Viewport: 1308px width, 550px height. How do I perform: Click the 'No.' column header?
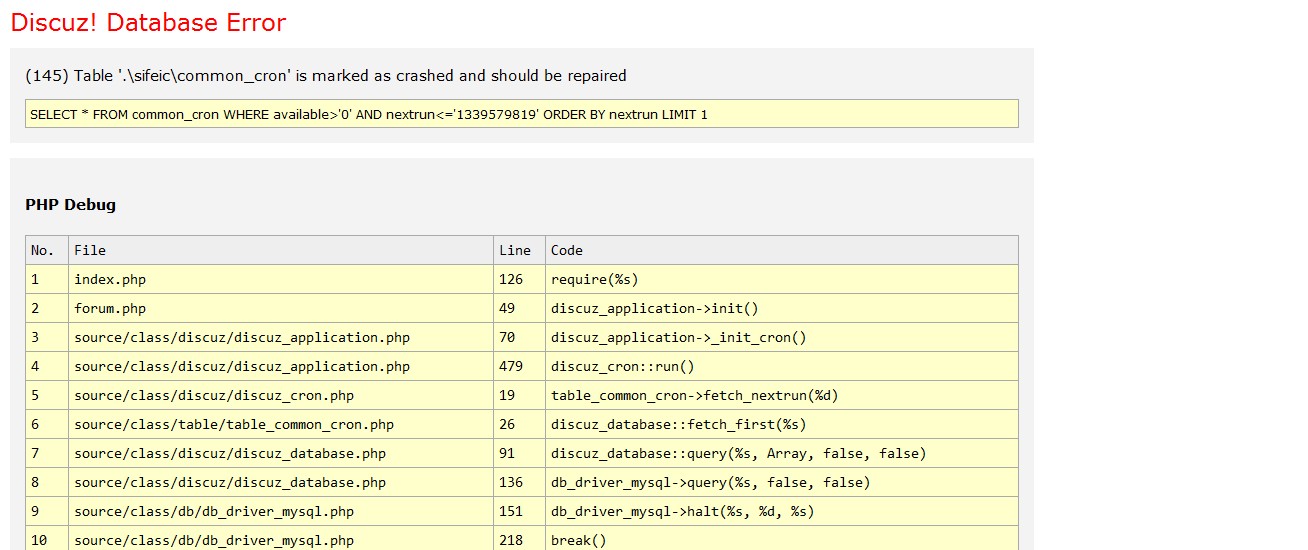click(x=47, y=250)
